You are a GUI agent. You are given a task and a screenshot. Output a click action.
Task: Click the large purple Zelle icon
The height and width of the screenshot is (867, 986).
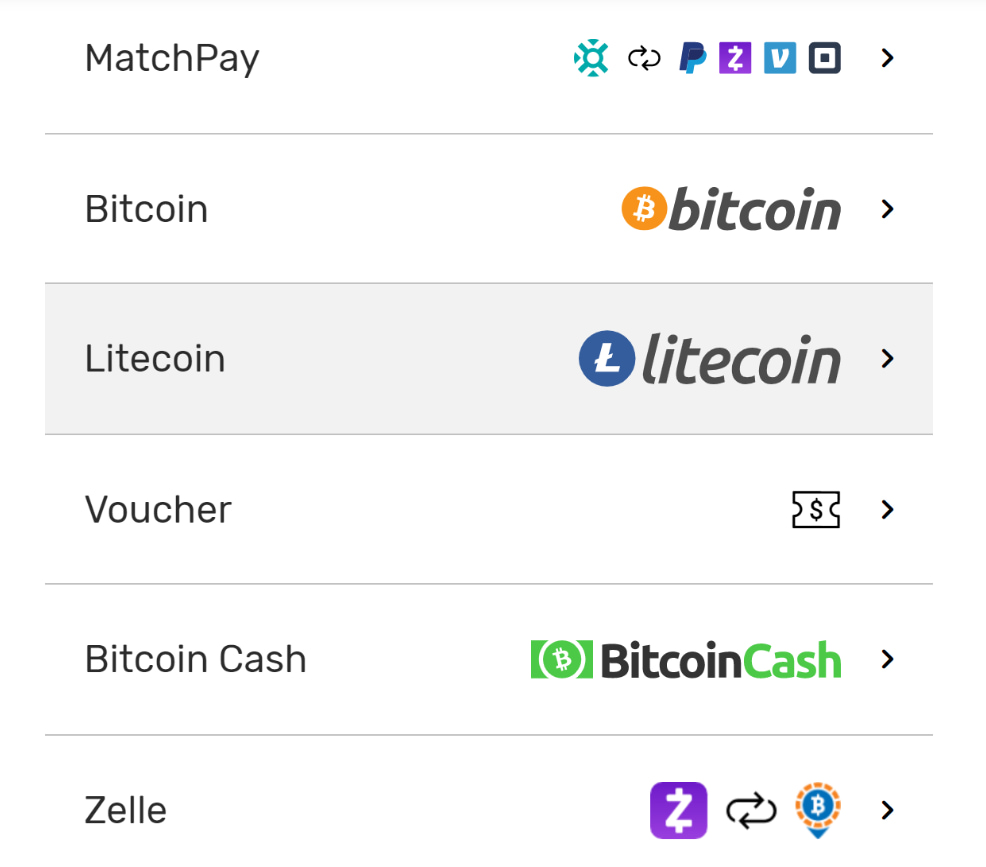coord(679,810)
